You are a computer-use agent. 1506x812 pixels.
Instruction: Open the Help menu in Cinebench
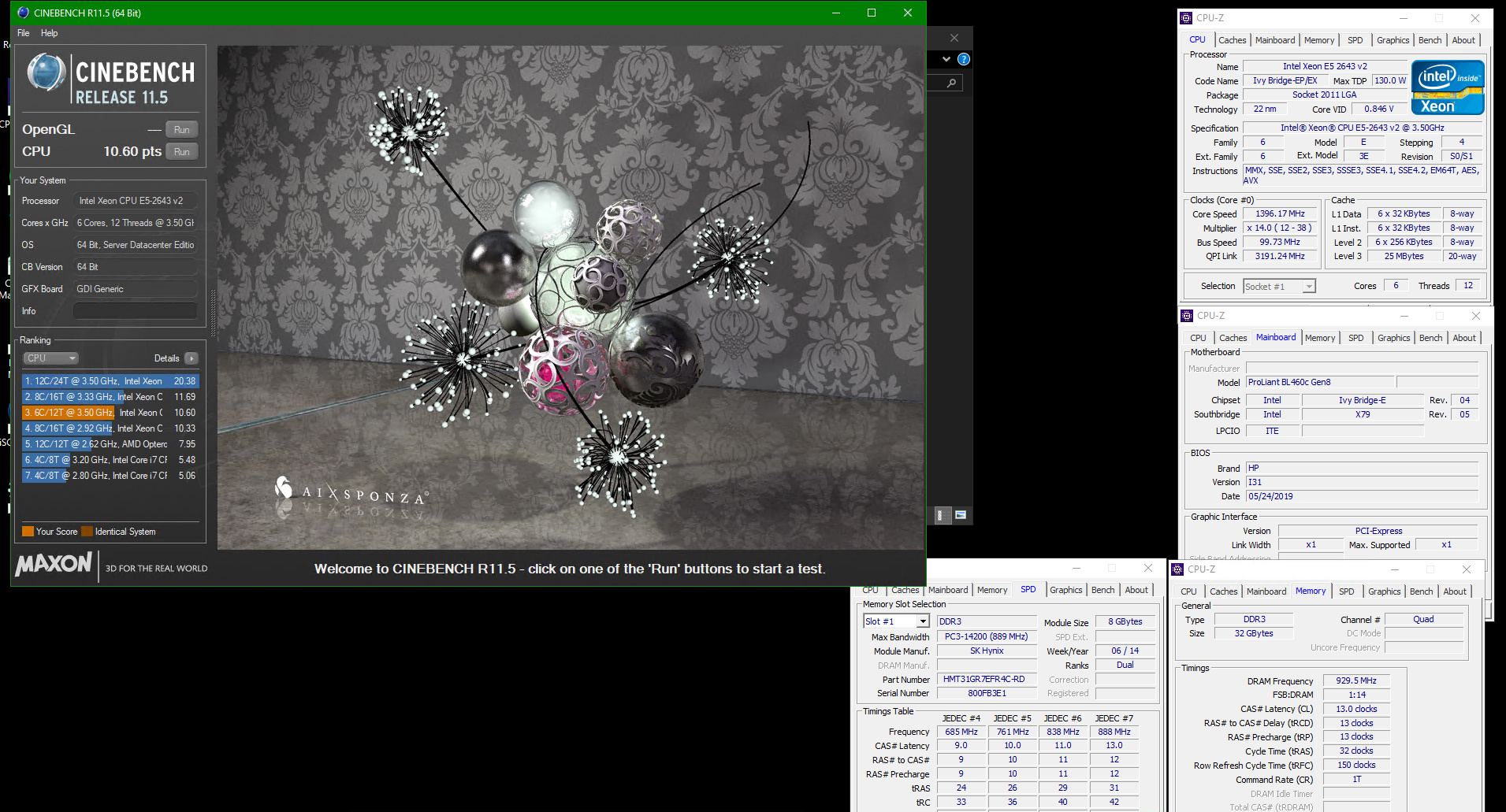[50, 33]
